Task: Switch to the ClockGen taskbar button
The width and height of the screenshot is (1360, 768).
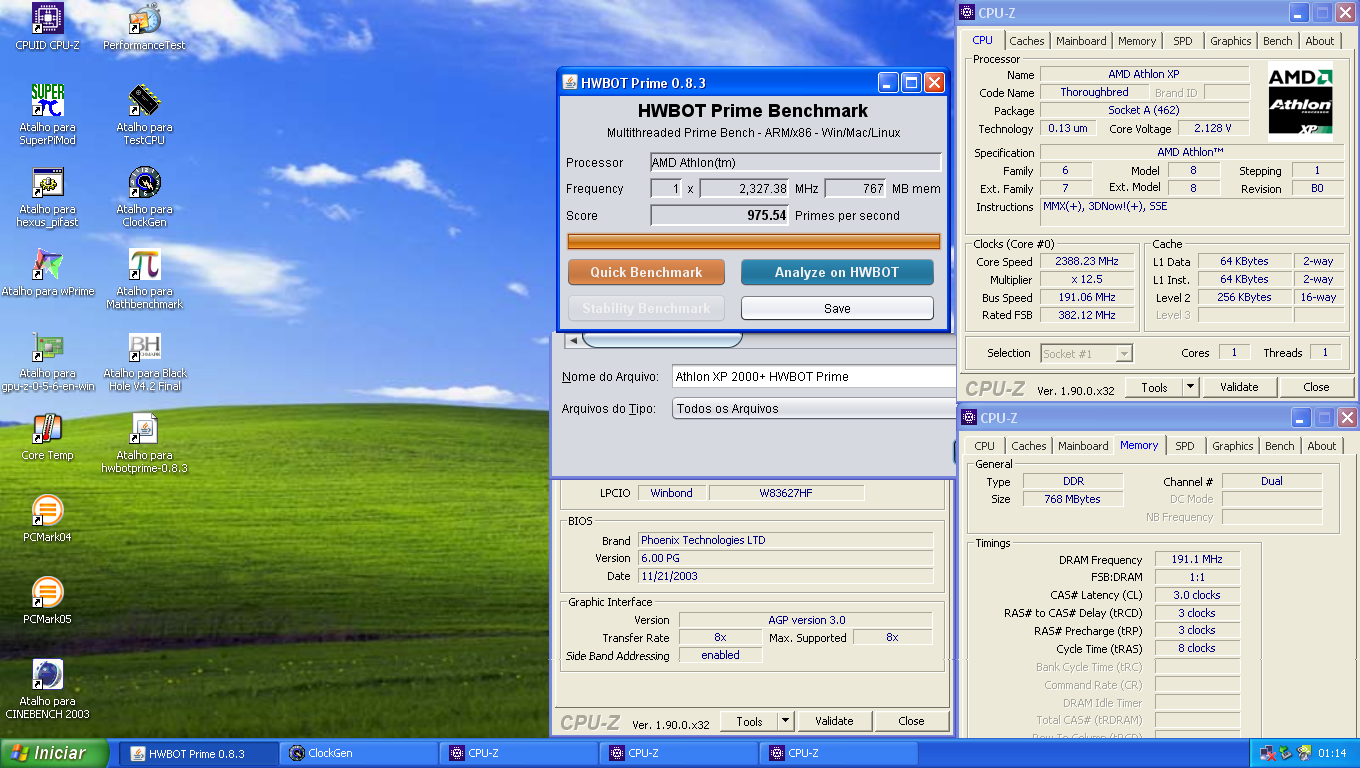Action: 357,753
